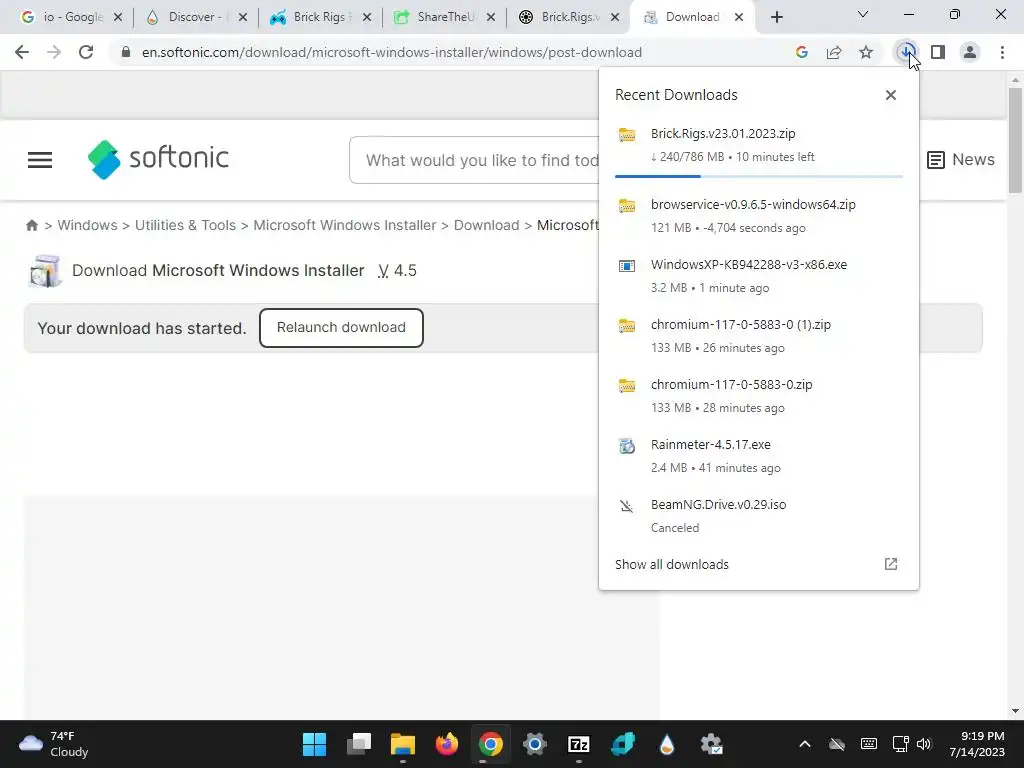1024x768 pixels.
Task: Click the Softonic logo
Action: coord(158,159)
